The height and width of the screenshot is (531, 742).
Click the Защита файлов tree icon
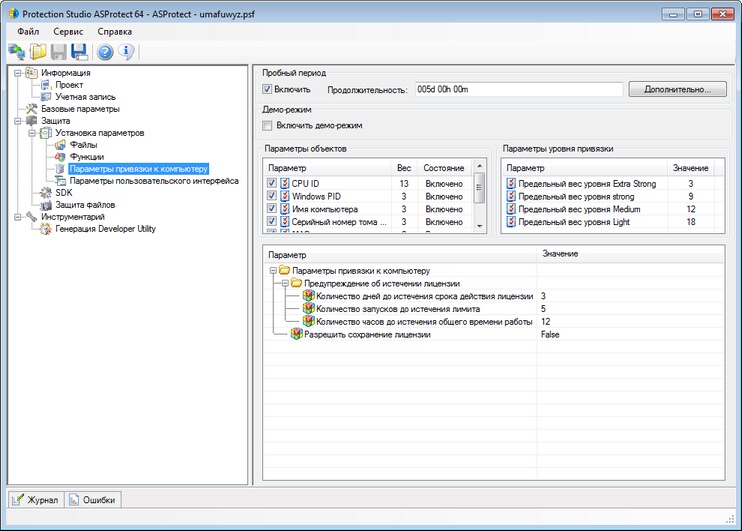46,205
